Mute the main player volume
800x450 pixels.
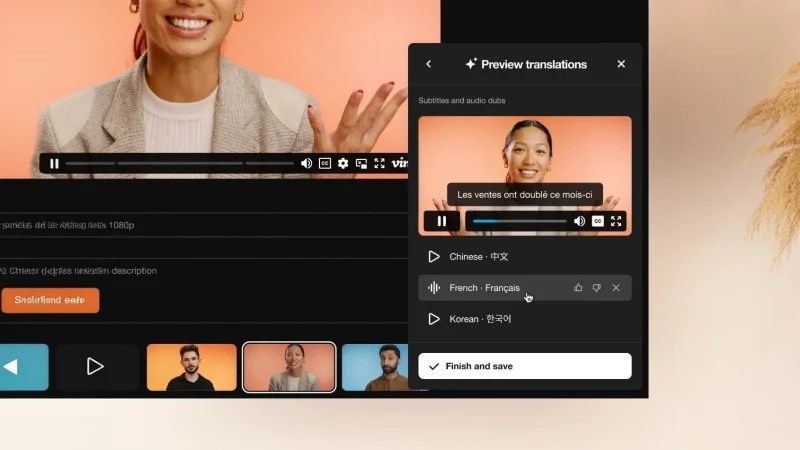[307, 163]
